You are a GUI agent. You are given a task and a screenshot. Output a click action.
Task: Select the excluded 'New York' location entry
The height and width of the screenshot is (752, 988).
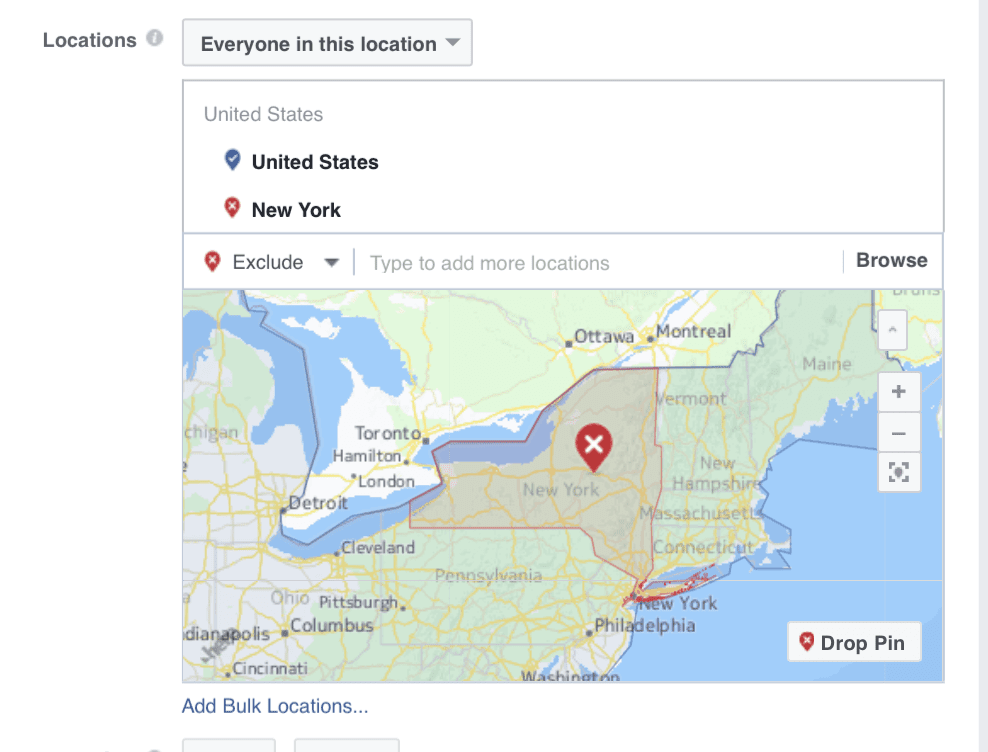[296, 210]
